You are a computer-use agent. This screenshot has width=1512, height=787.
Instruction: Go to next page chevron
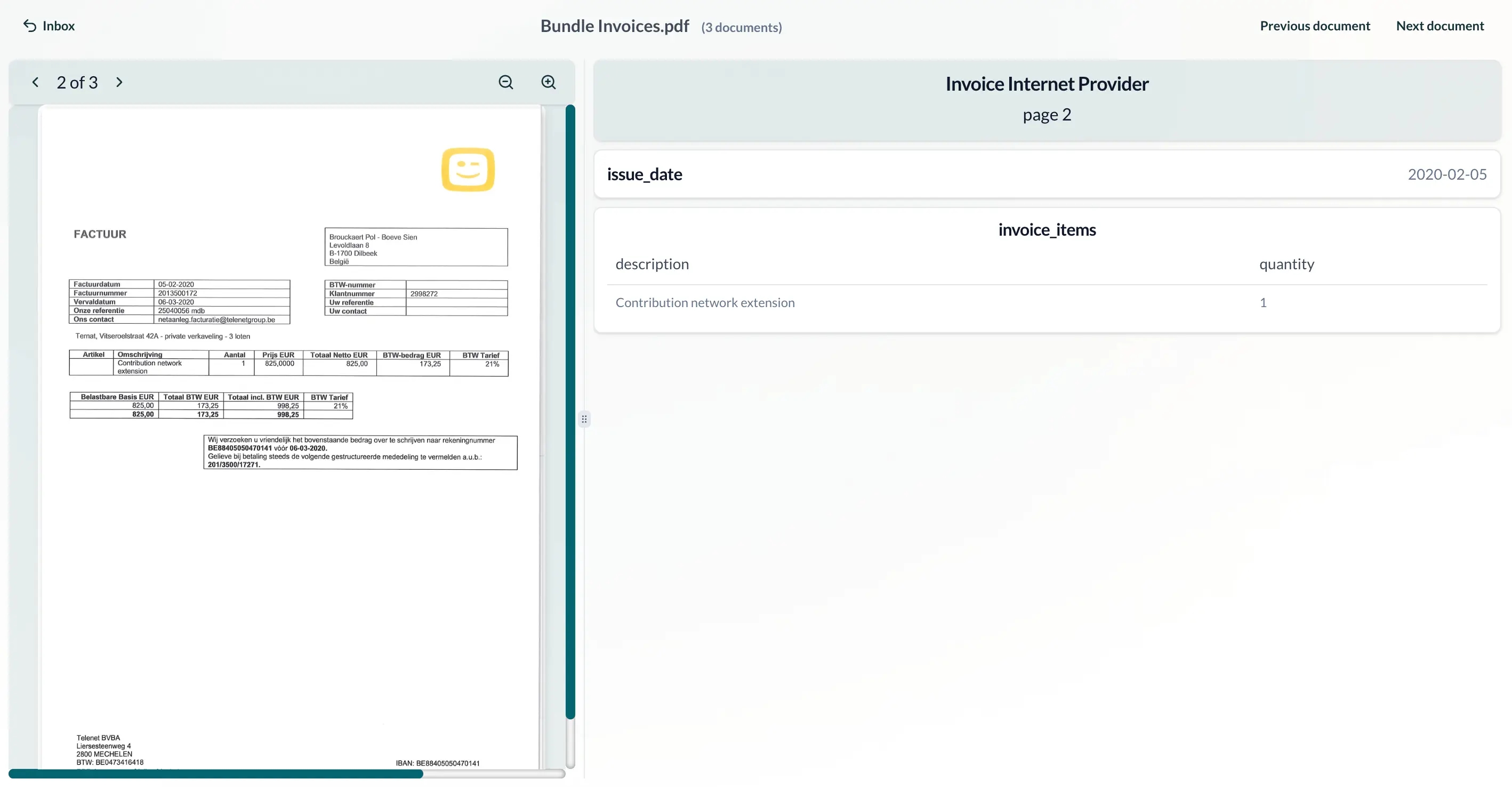119,83
